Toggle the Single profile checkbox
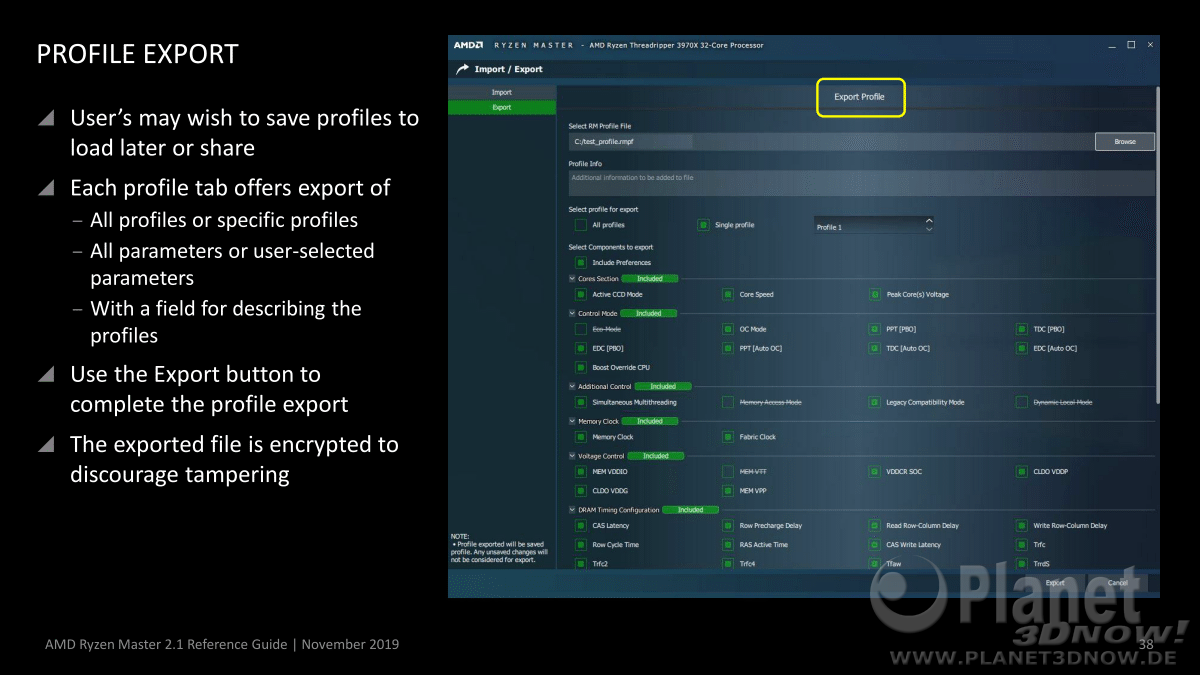The height and width of the screenshot is (675, 1200). [704, 225]
